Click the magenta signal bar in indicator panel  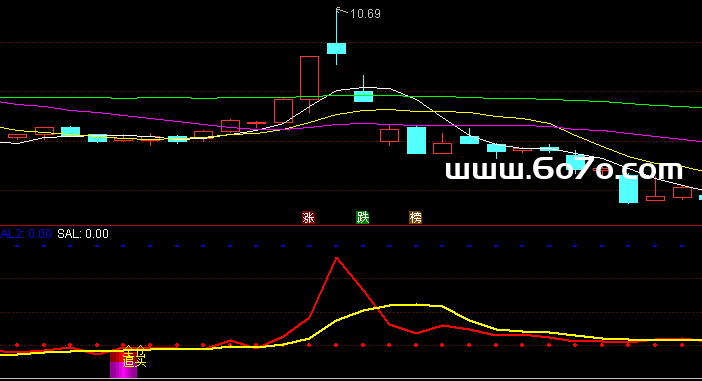coord(123,370)
